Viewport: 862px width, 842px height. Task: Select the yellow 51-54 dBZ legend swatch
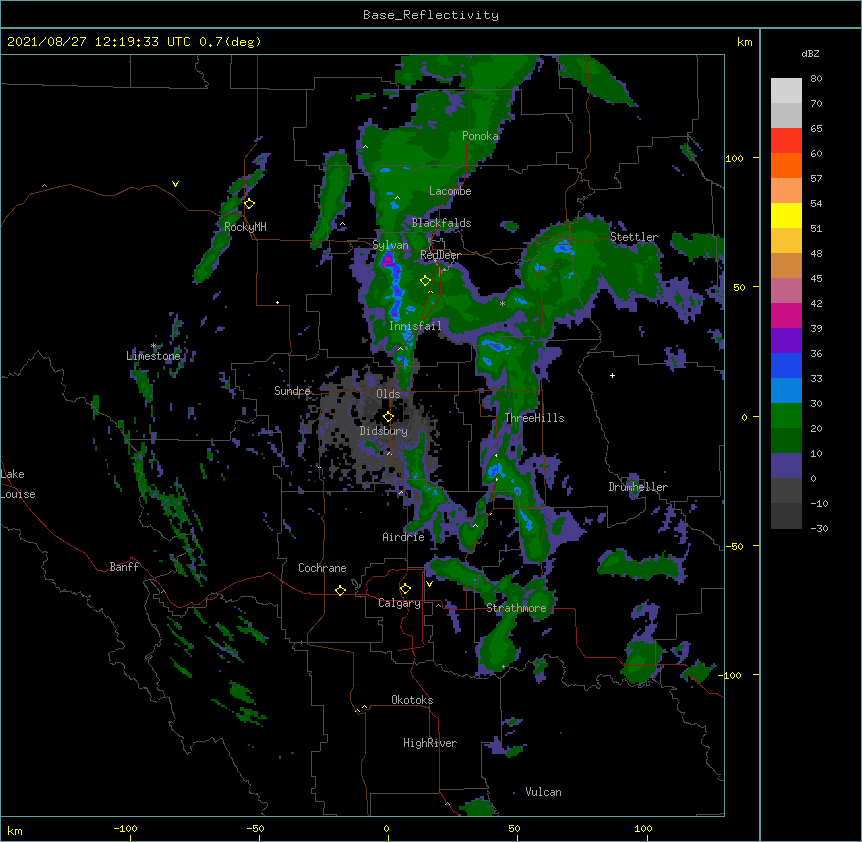[786, 215]
